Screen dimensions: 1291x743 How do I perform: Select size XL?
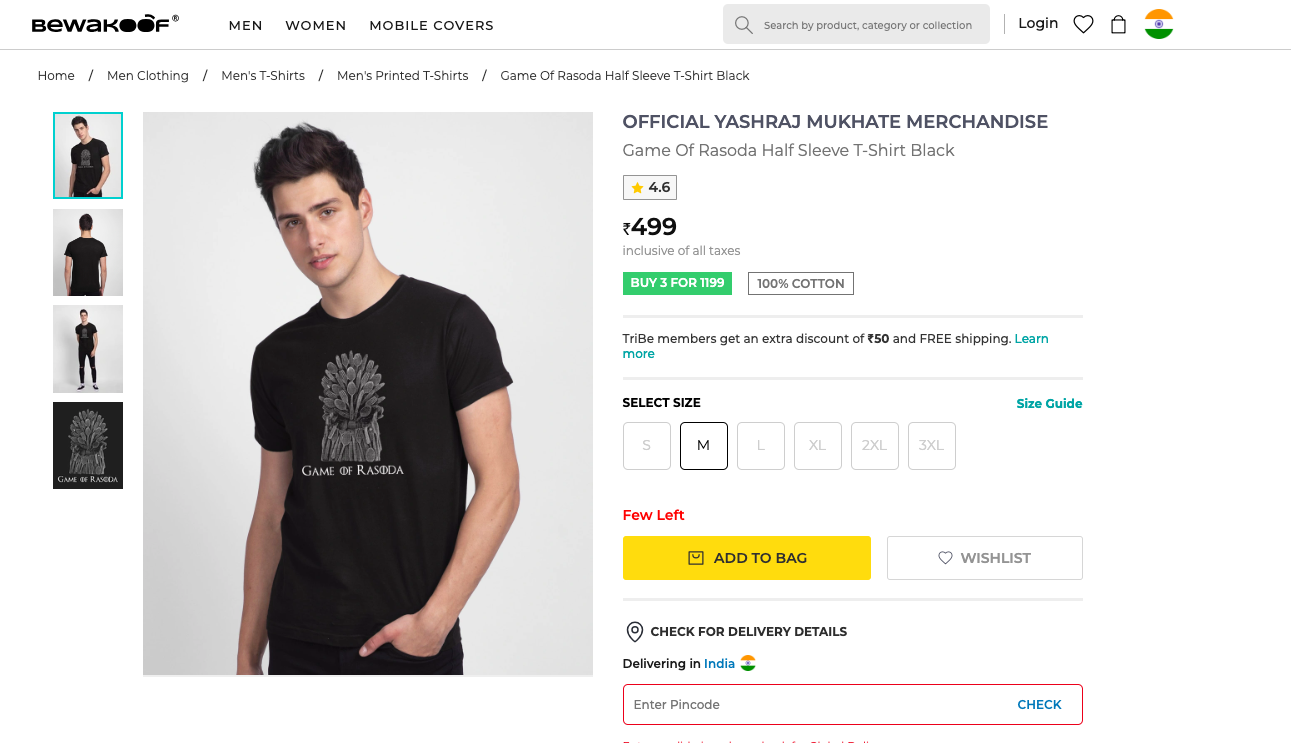(818, 446)
